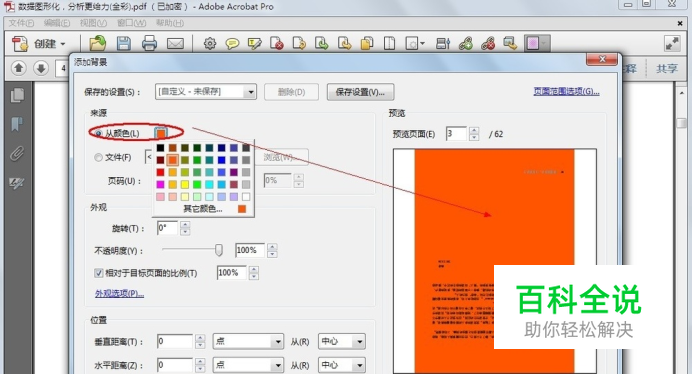This screenshot has width=692, height=374.
Task: Click the blank split page icon
Action: (x=389, y=44)
